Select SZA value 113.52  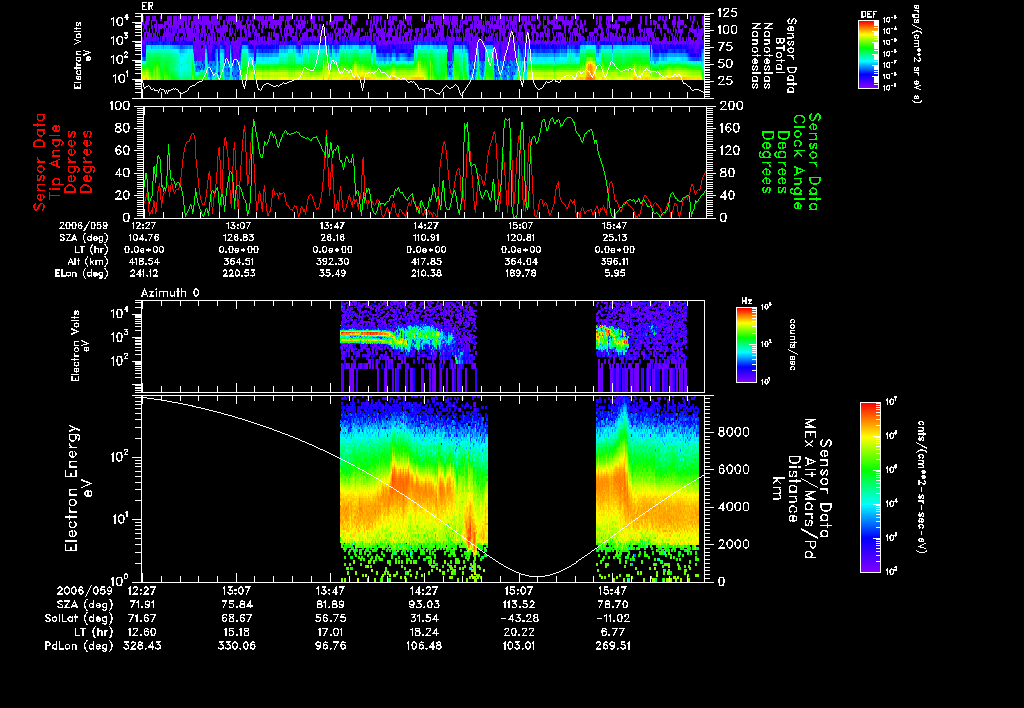coord(518,605)
